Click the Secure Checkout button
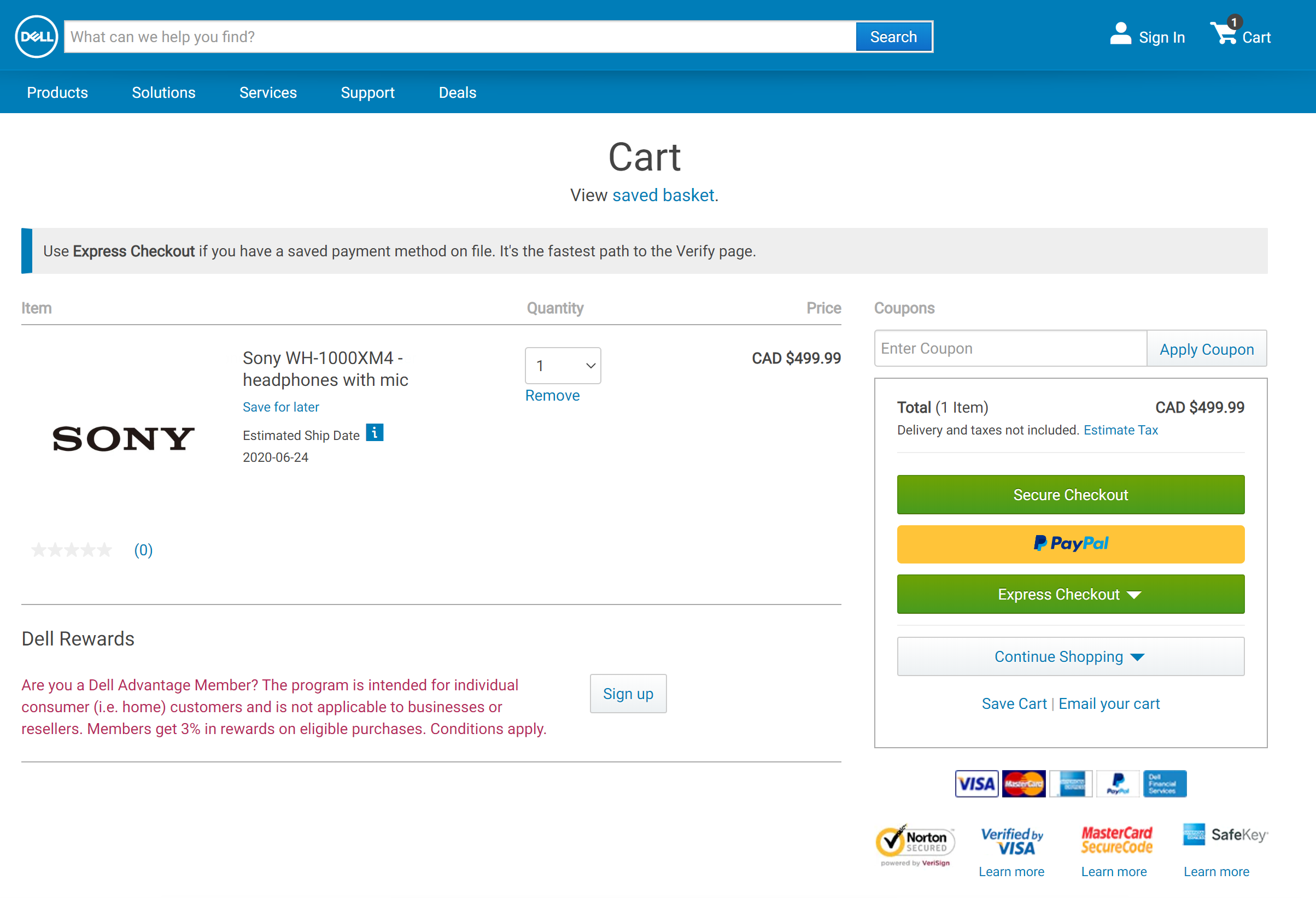This screenshot has width=1316, height=898. (1071, 494)
